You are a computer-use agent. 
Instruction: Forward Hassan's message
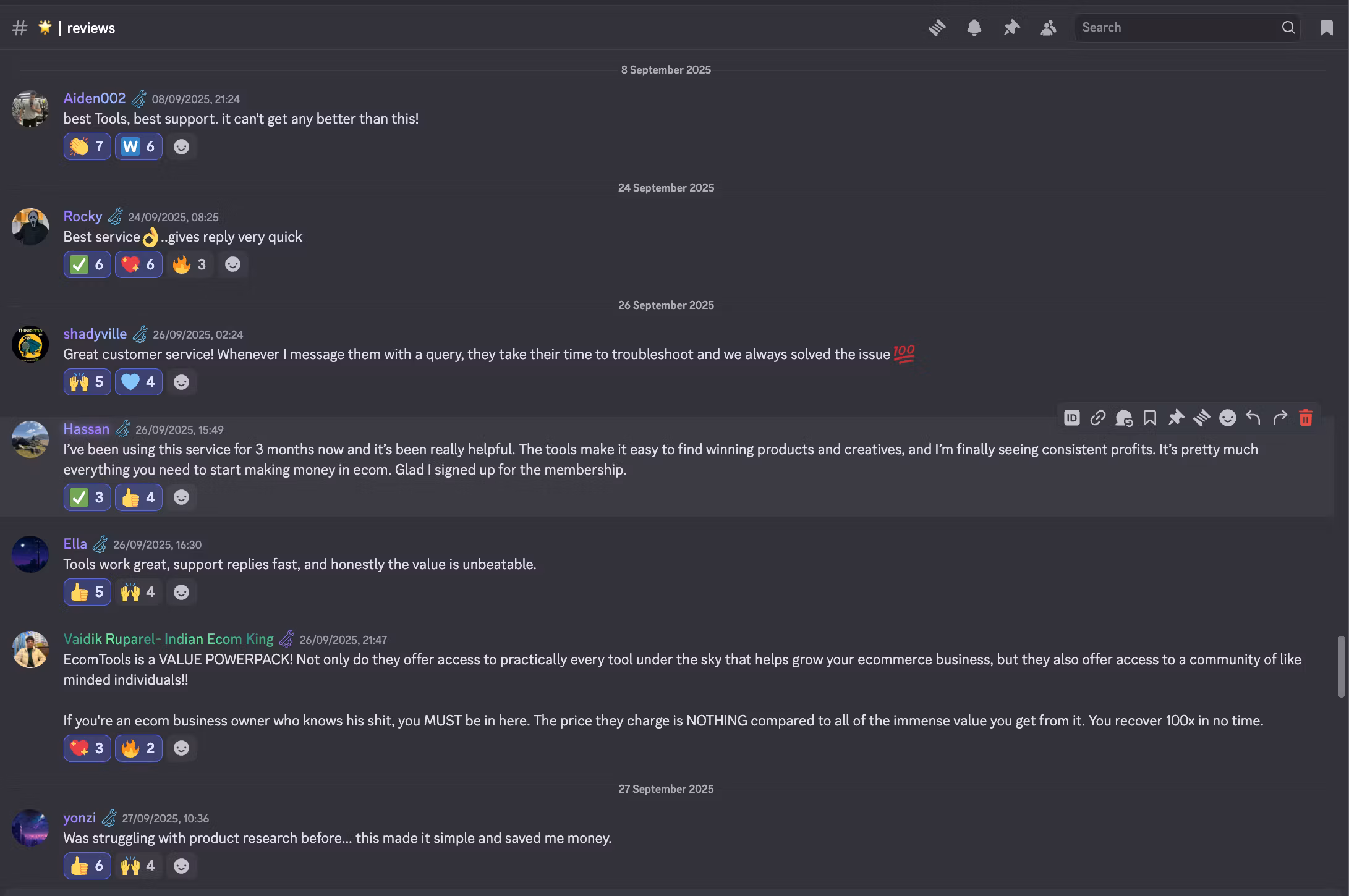[1280, 418]
